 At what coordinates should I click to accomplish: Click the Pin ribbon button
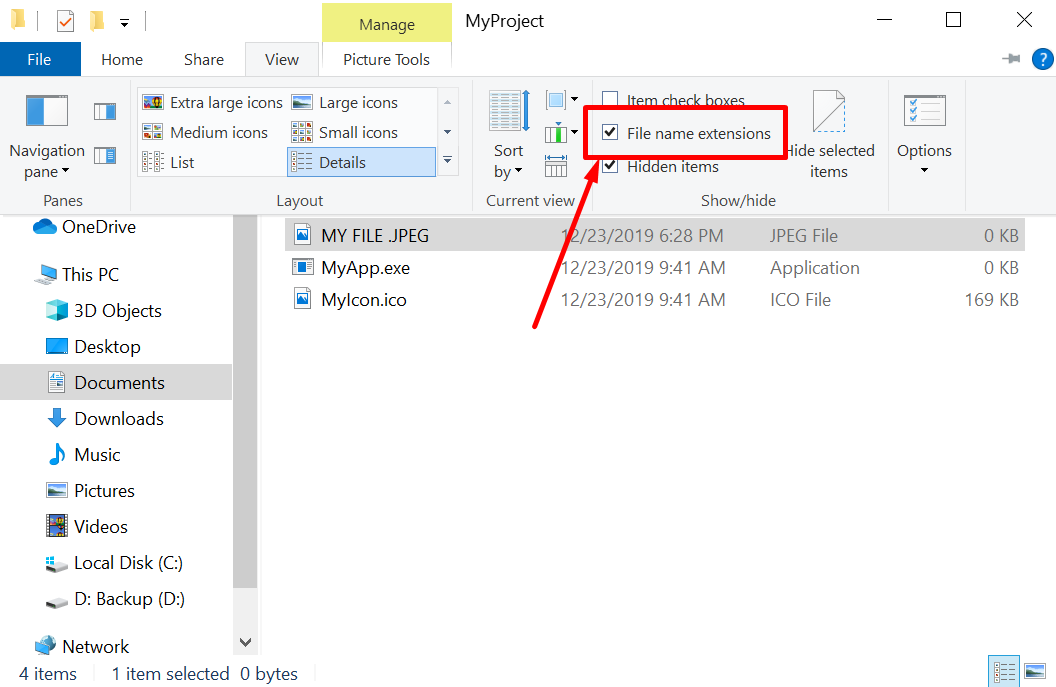(x=1012, y=59)
